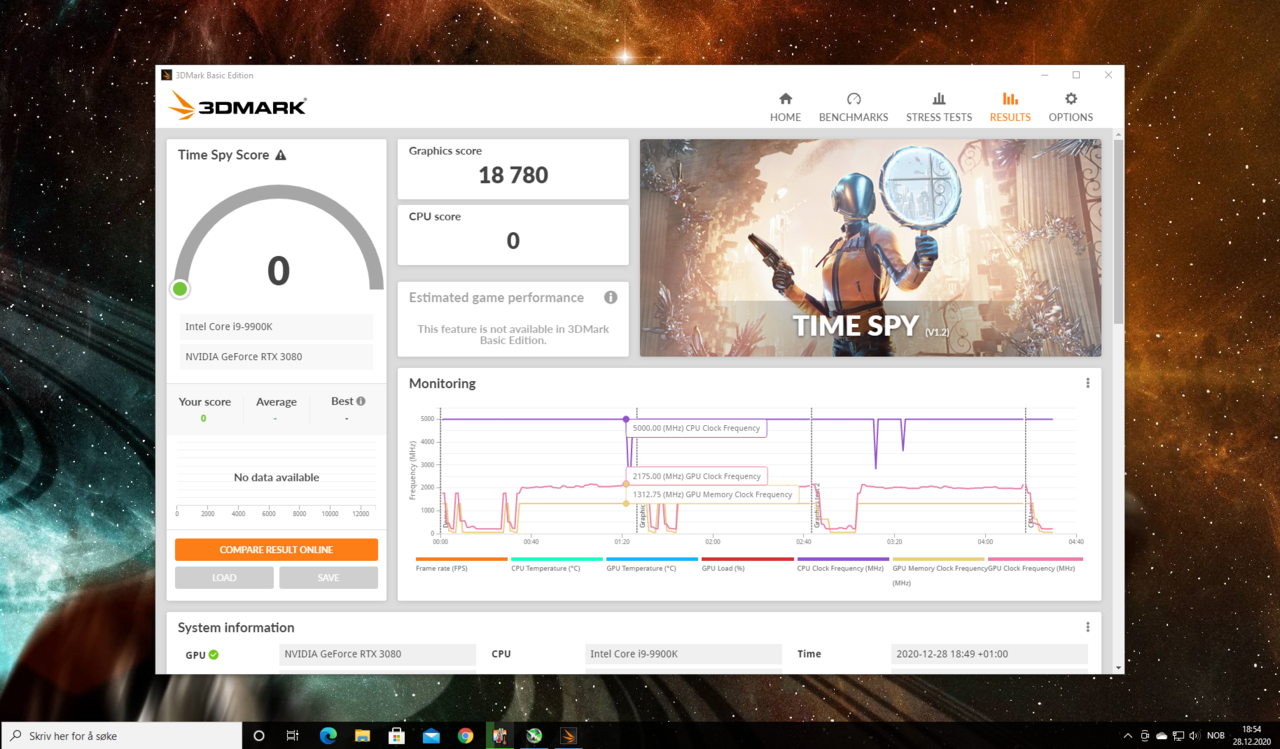Click the Intel Core i9-9900K label under gauge
Screen dimensions: 1280x749
point(277,326)
